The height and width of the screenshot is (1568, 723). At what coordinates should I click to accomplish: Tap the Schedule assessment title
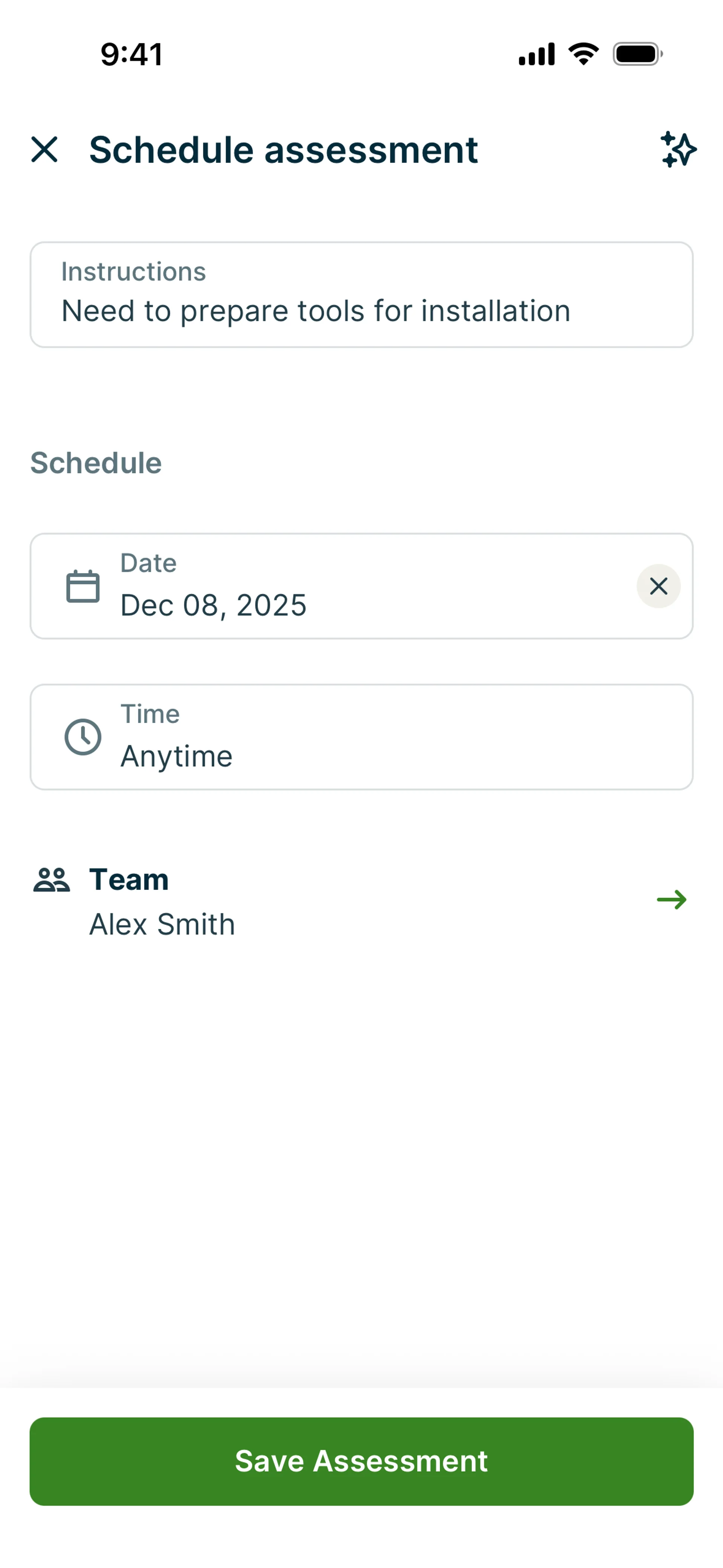pyautogui.click(x=284, y=150)
